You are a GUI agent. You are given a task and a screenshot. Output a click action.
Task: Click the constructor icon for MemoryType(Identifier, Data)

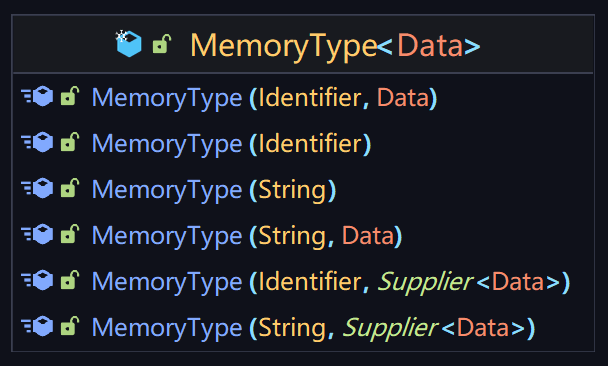pyautogui.click(x=37, y=96)
